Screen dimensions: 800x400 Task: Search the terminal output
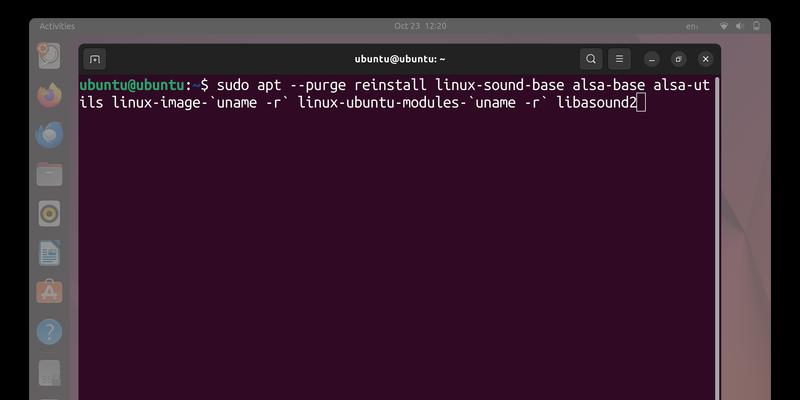point(591,59)
